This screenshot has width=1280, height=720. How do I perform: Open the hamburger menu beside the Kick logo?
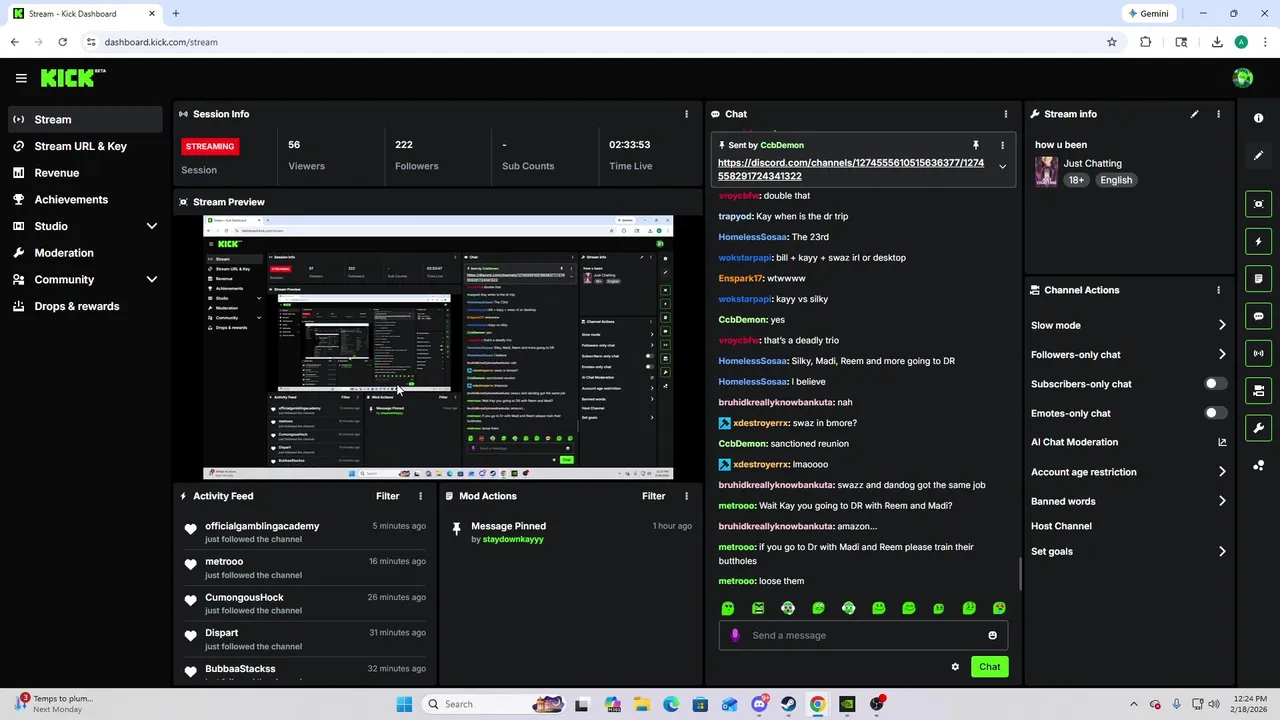point(21,78)
